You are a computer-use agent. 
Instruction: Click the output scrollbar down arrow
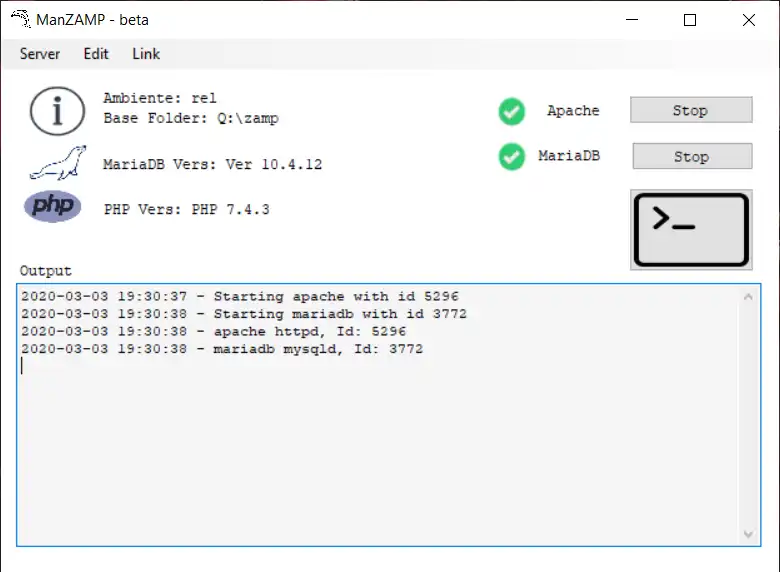(x=748, y=534)
